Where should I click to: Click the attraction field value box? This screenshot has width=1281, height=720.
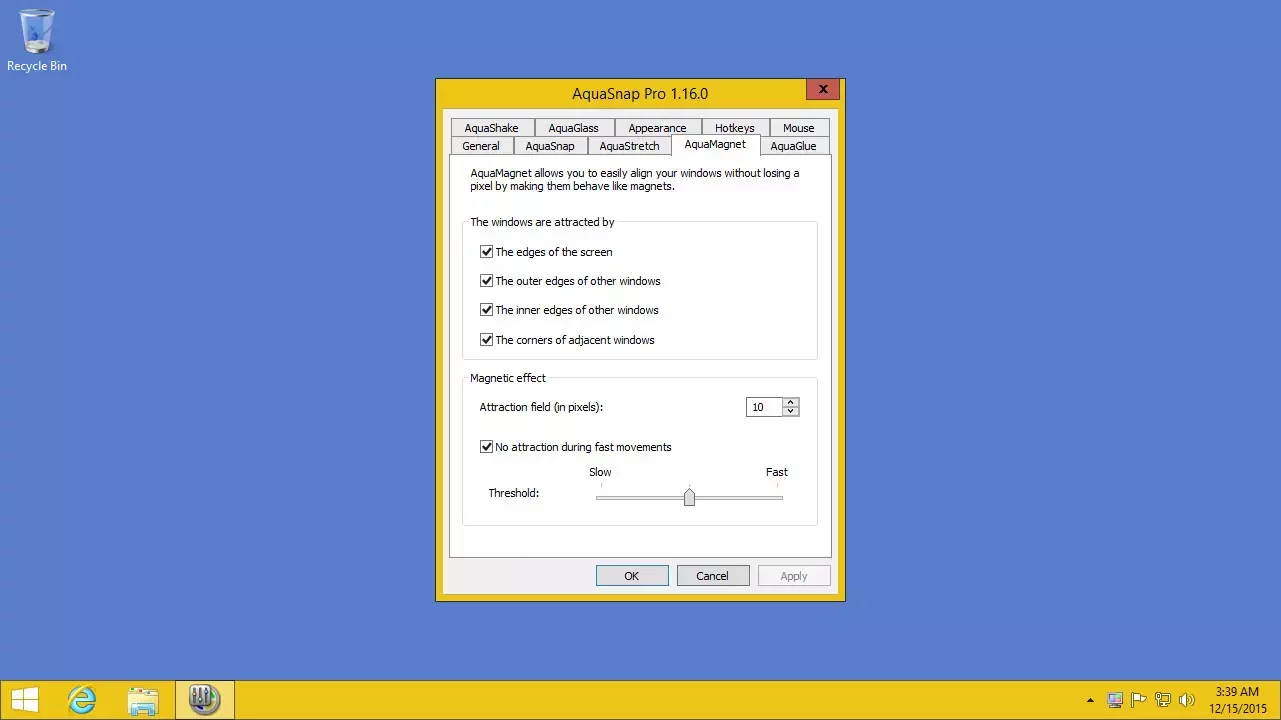(764, 407)
